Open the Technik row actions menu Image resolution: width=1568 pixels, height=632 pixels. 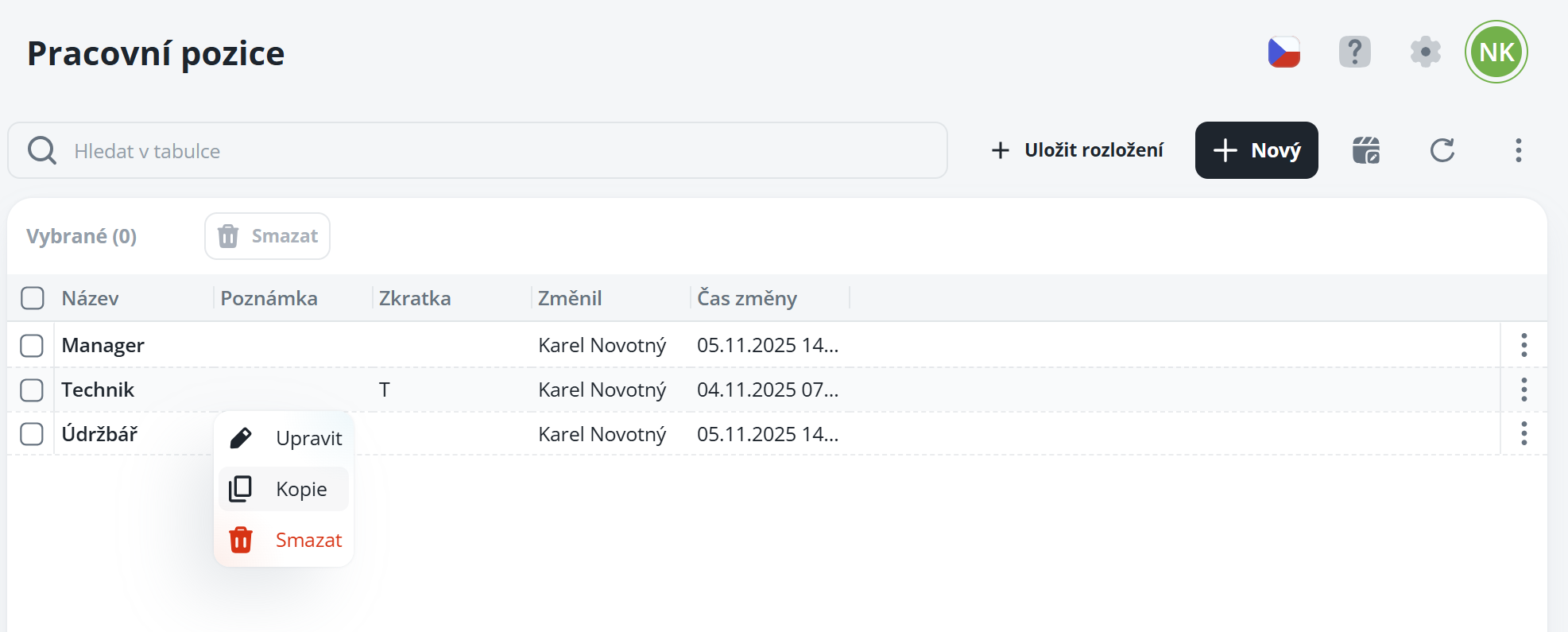(x=1523, y=390)
